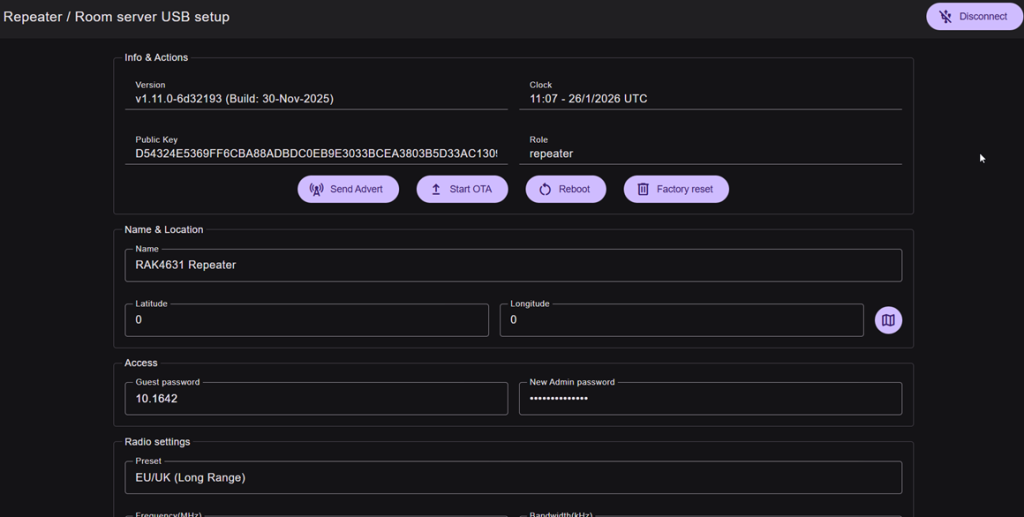1024x517 pixels.
Task: Open the map picker icon beside Longitude
Action: [888, 320]
